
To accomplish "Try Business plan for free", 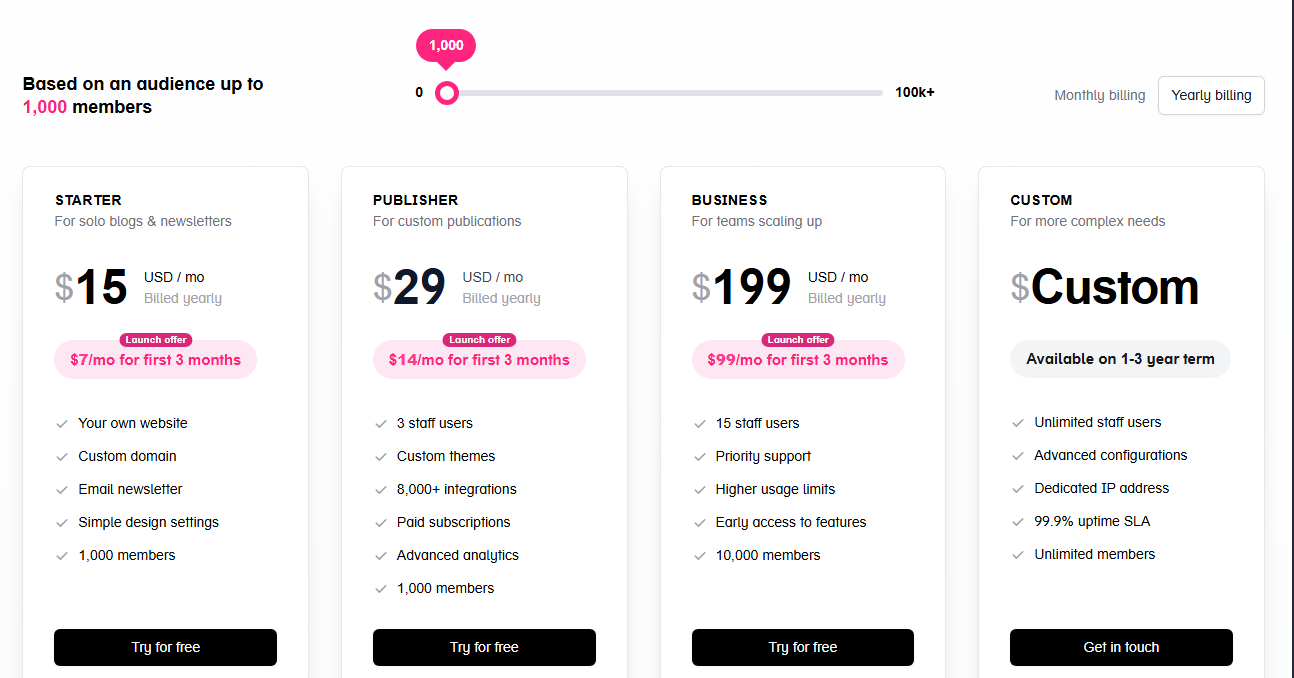I will [x=802, y=647].
